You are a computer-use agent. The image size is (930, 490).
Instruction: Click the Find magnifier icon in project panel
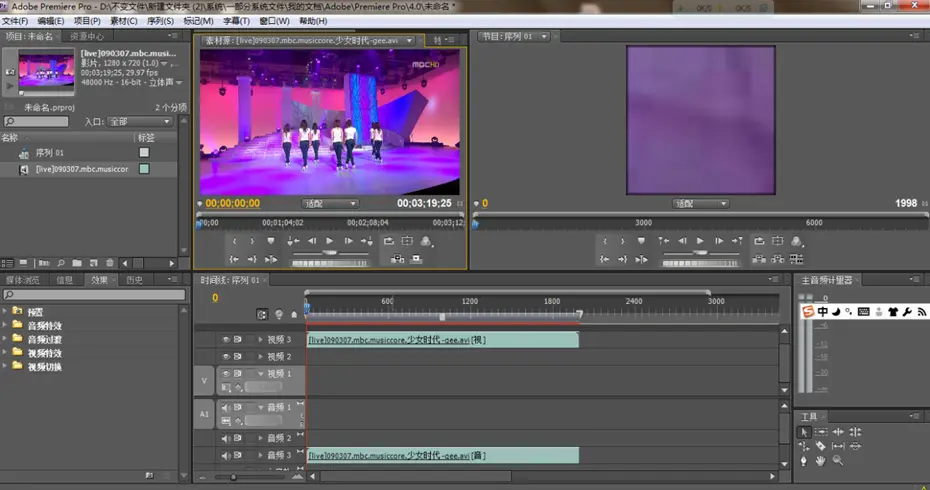(x=60, y=263)
